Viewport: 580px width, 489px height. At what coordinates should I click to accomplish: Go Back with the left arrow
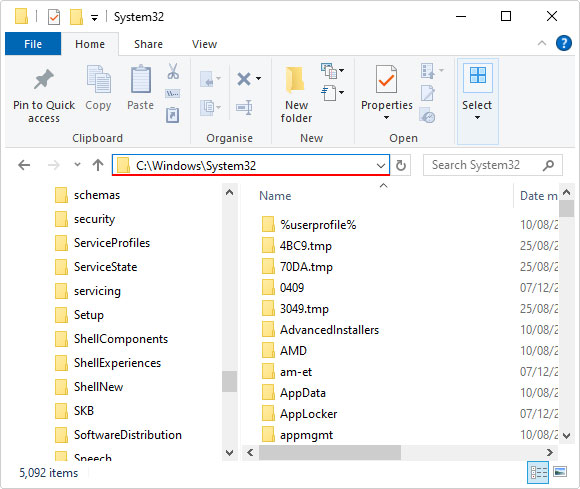(24, 165)
